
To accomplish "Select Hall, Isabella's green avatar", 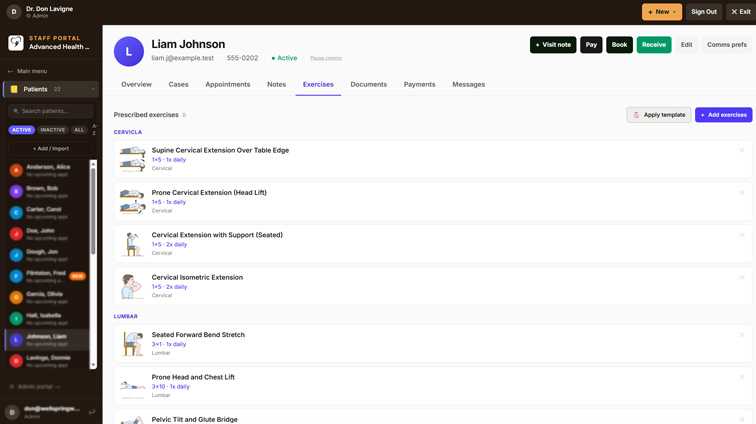I will (x=16, y=319).
